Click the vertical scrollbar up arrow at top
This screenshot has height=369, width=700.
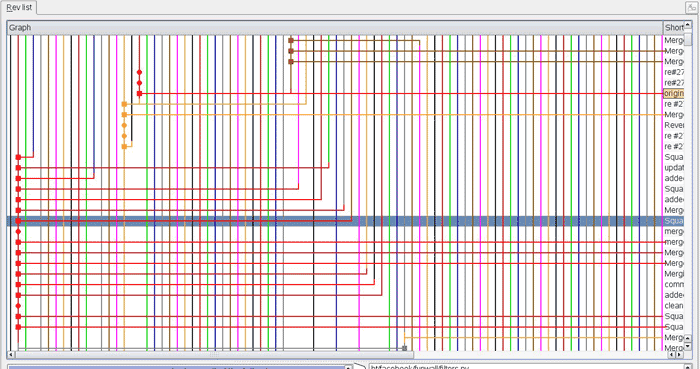pos(688,26)
